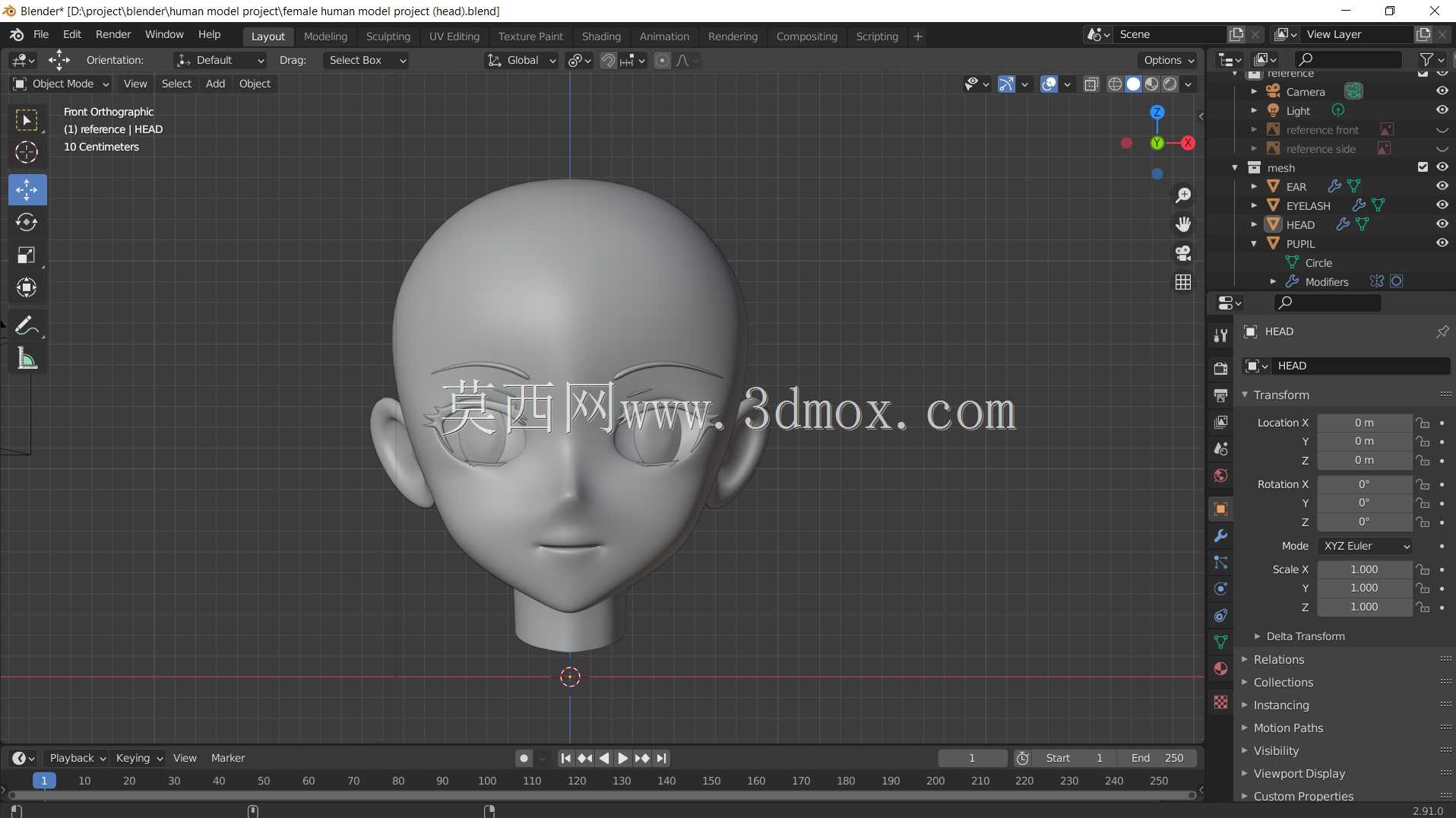
Task: Activate the Cursor tool
Action: click(x=27, y=152)
